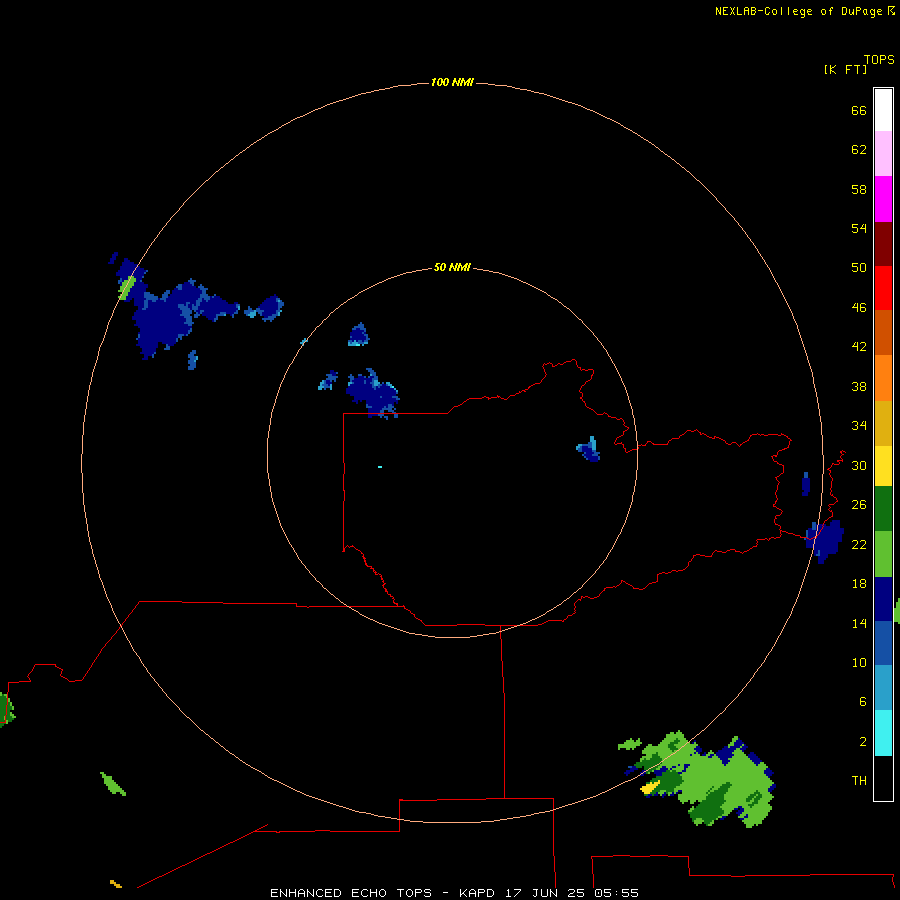Click the '17 JUN 25' date text
This screenshot has height=900, width=900.
(x=546, y=893)
